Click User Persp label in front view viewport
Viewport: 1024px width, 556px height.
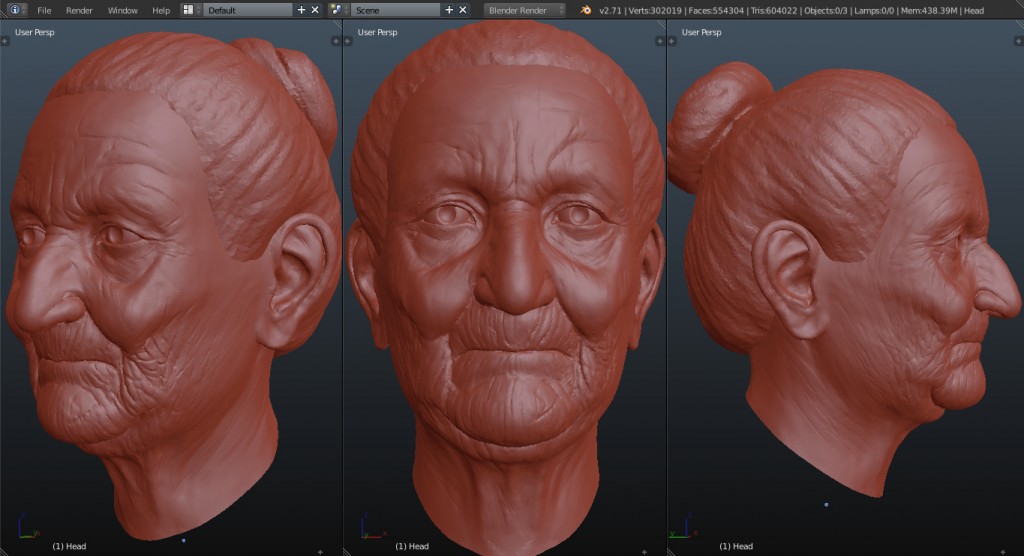[377, 32]
